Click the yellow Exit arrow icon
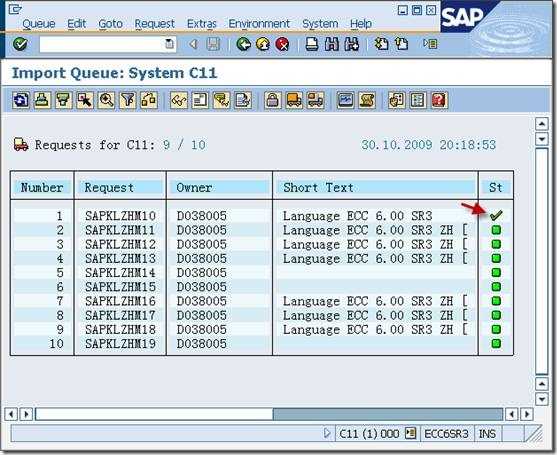This screenshot has height=455, width=557. click(263, 44)
